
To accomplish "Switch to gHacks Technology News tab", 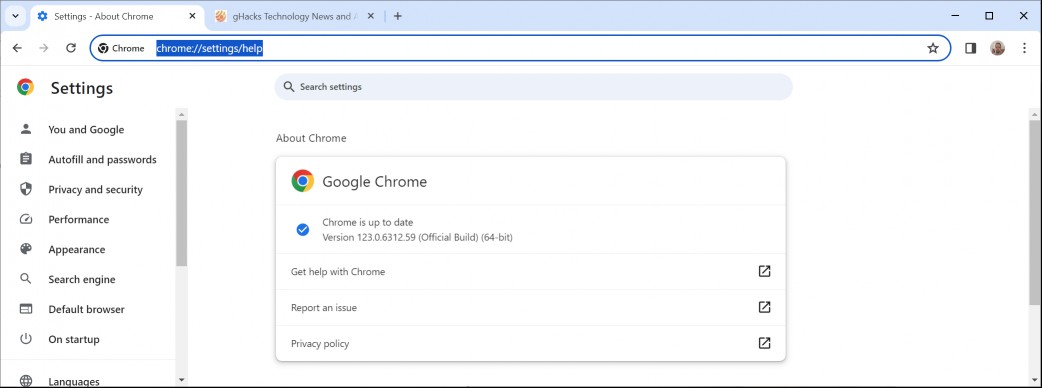I will [x=296, y=16].
